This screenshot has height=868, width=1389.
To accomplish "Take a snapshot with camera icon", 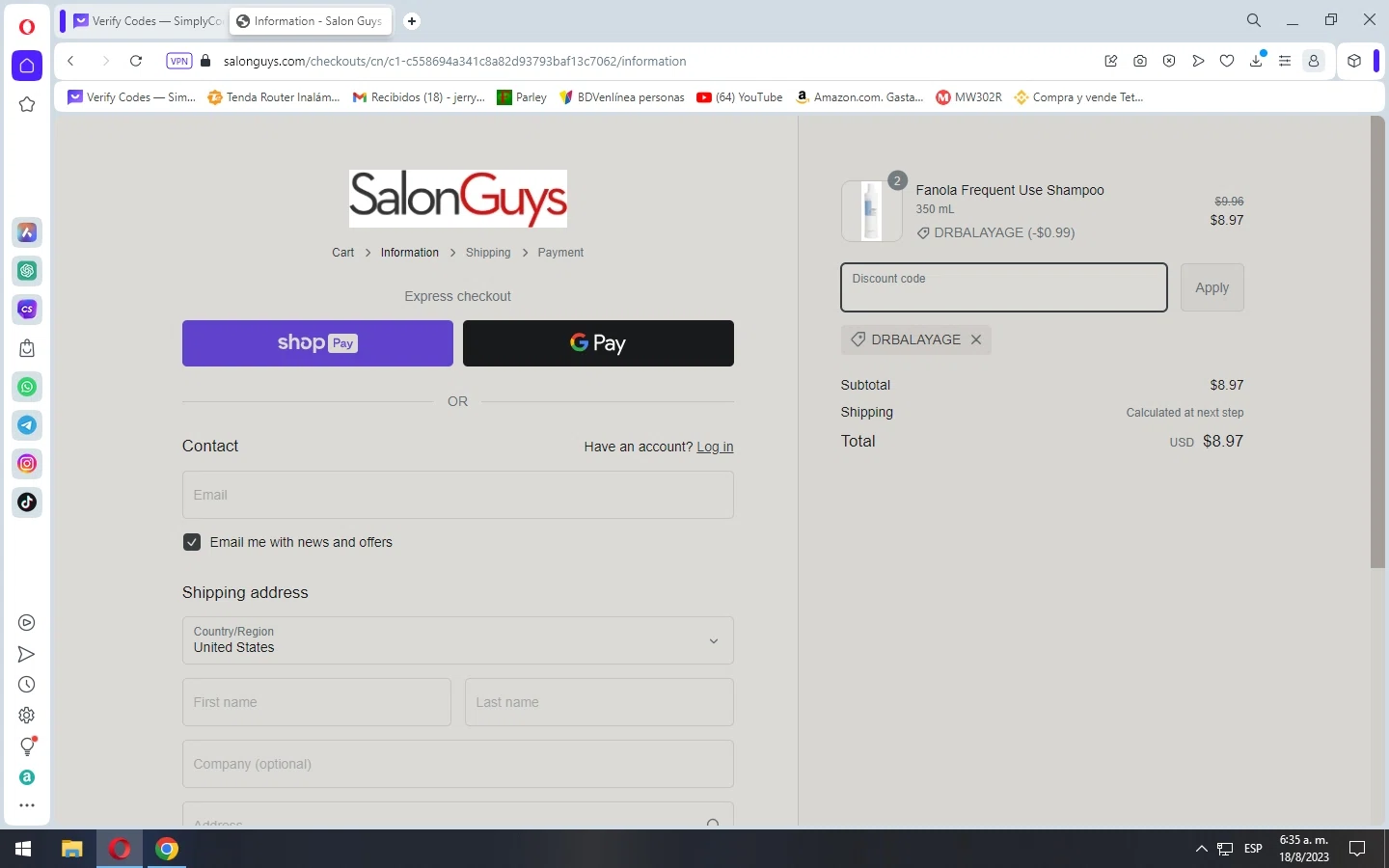I will [1140, 61].
